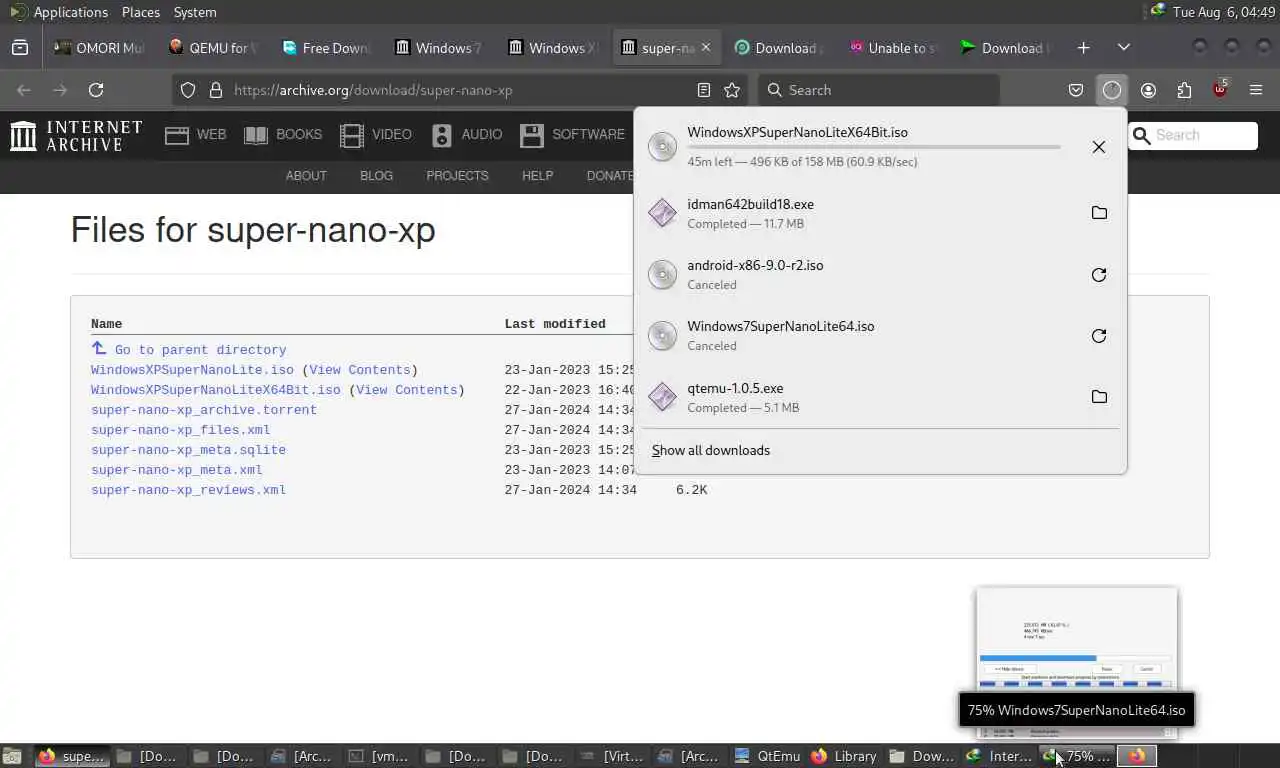Click the padlock site information icon
The width and height of the screenshot is (1280, 768).
tap(215, 90)
